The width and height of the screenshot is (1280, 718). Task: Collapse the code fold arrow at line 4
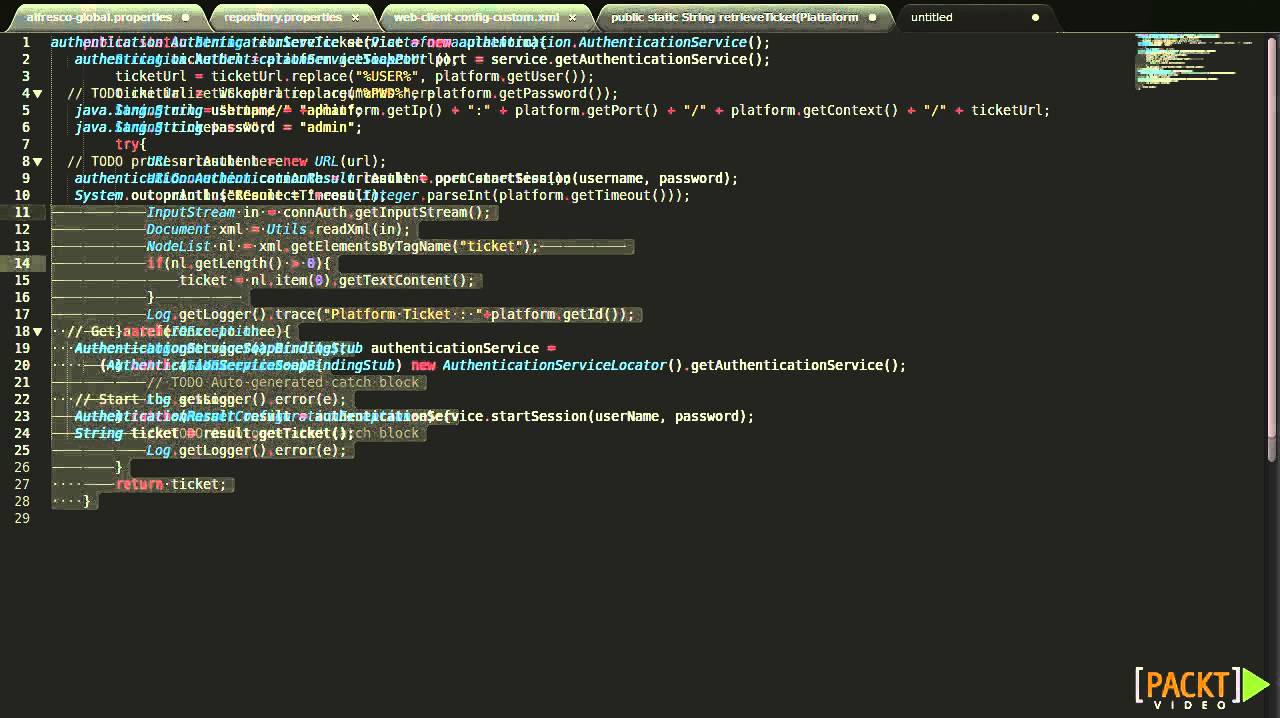[38, 93]
